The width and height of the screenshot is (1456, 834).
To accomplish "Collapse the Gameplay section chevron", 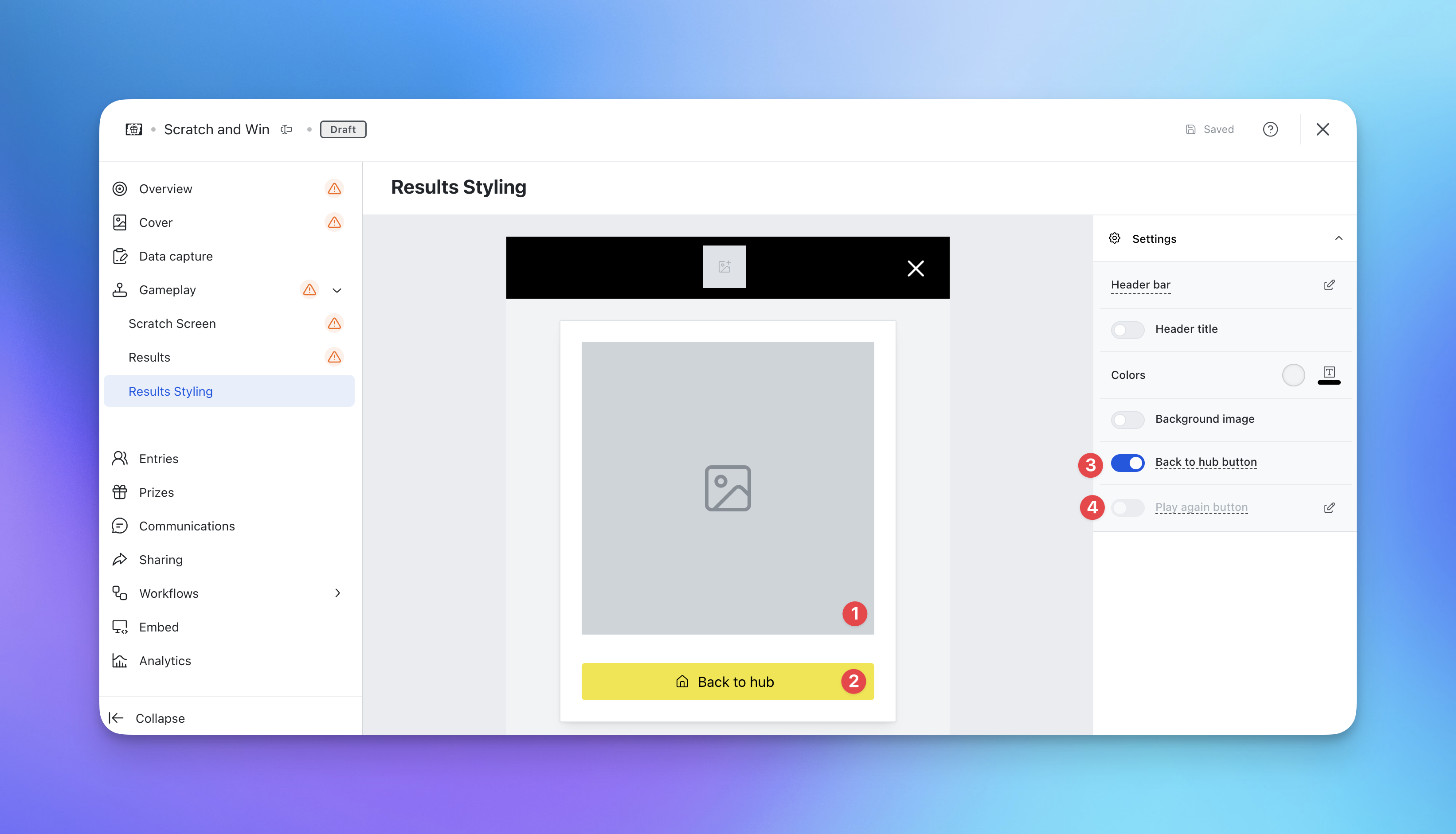I will (x=337, y=290).
